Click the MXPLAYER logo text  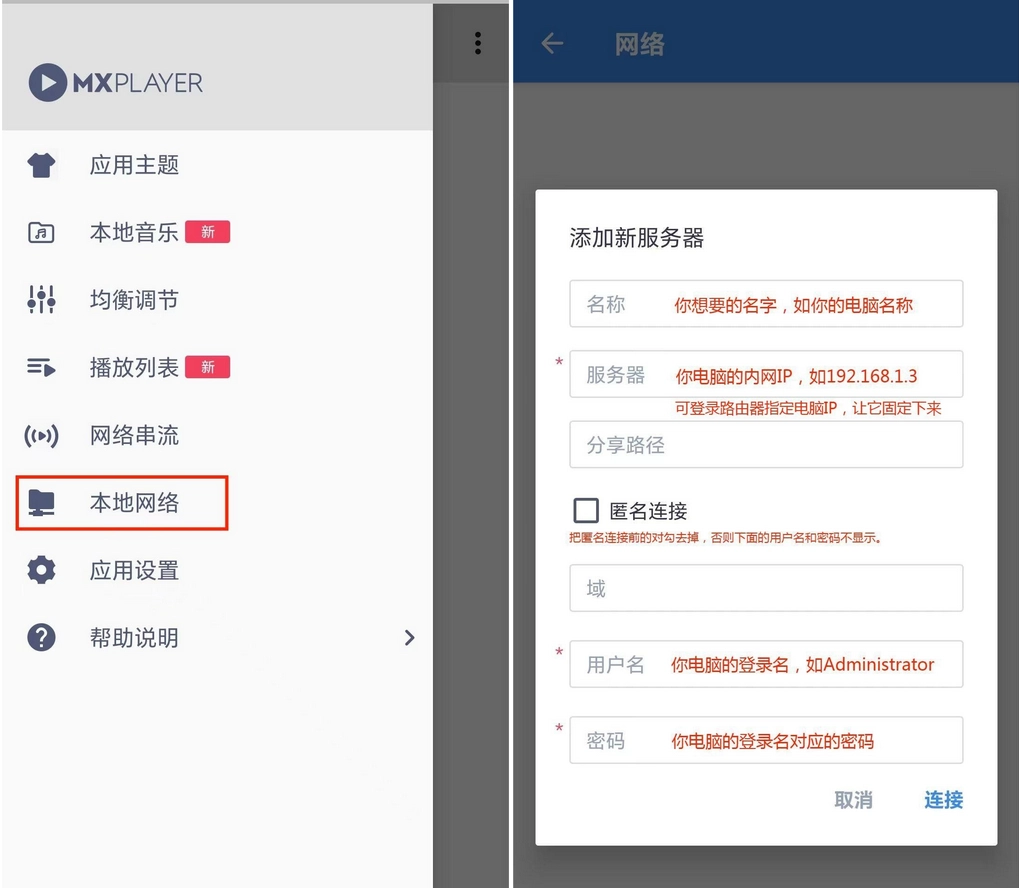(138, 83)
